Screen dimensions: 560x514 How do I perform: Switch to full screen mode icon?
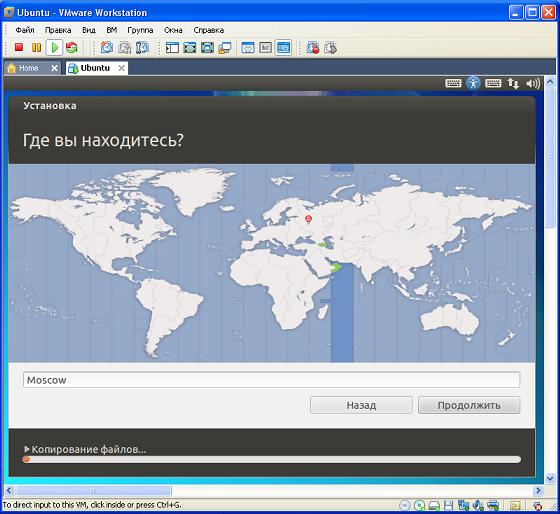(190, 48)
